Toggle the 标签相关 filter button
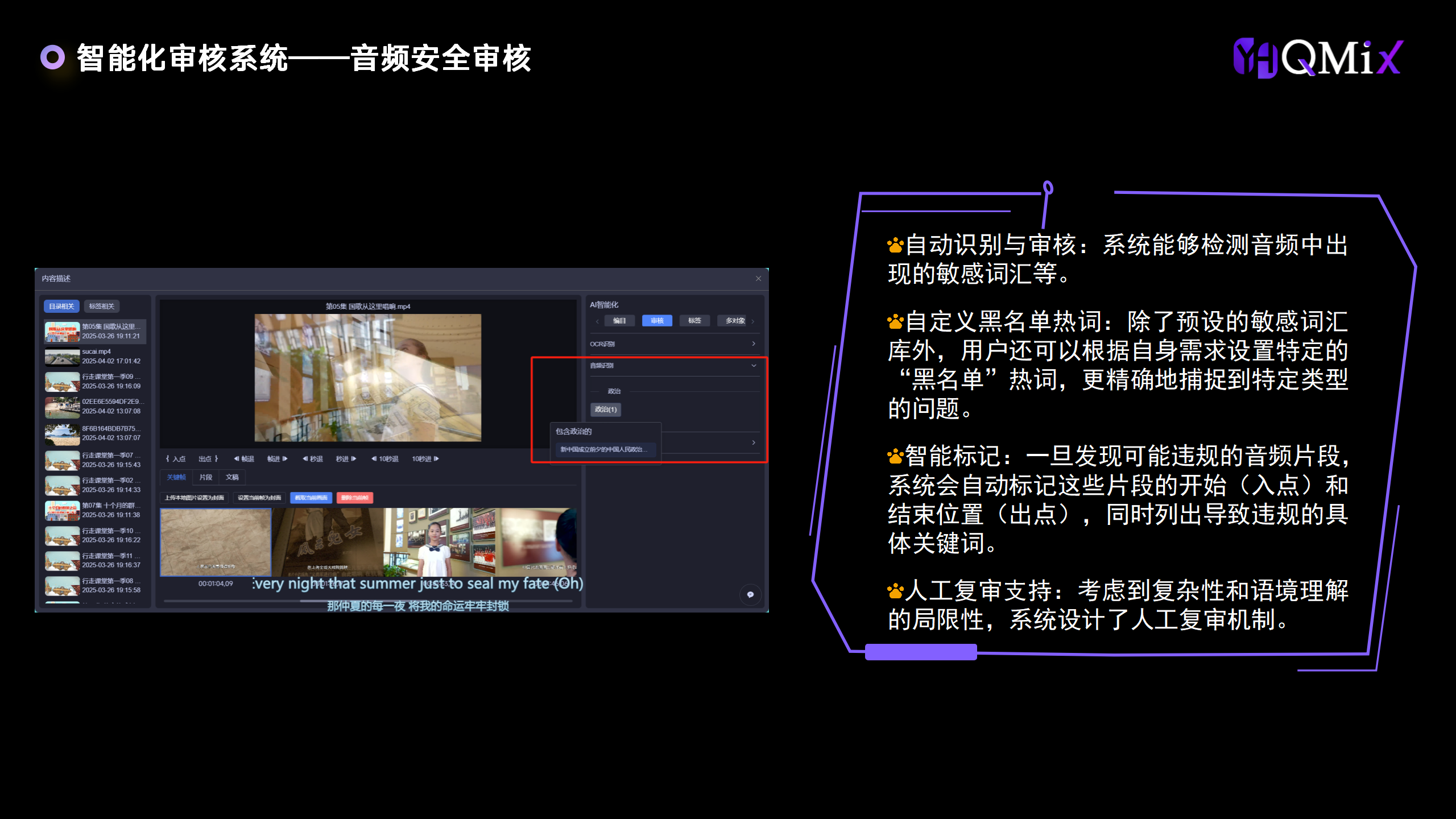 coord(102,307)
